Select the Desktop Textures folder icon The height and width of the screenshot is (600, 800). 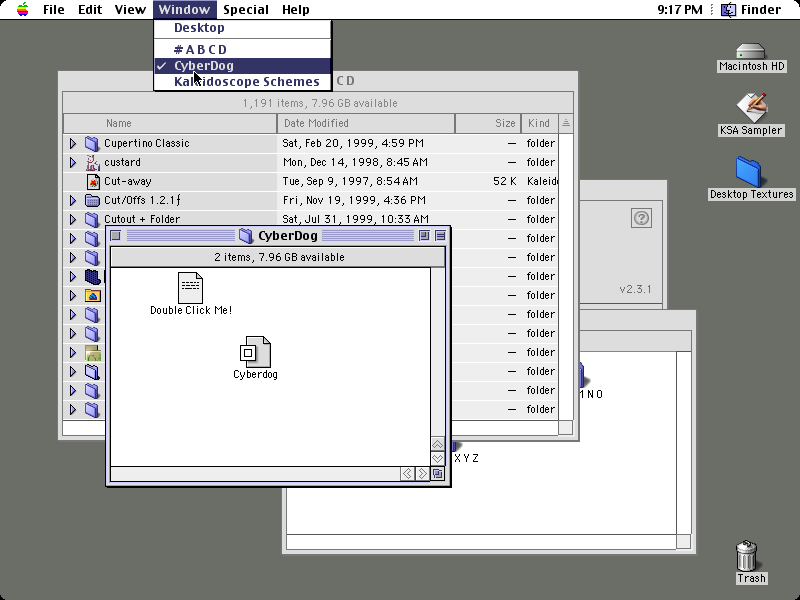pos(749,172)
